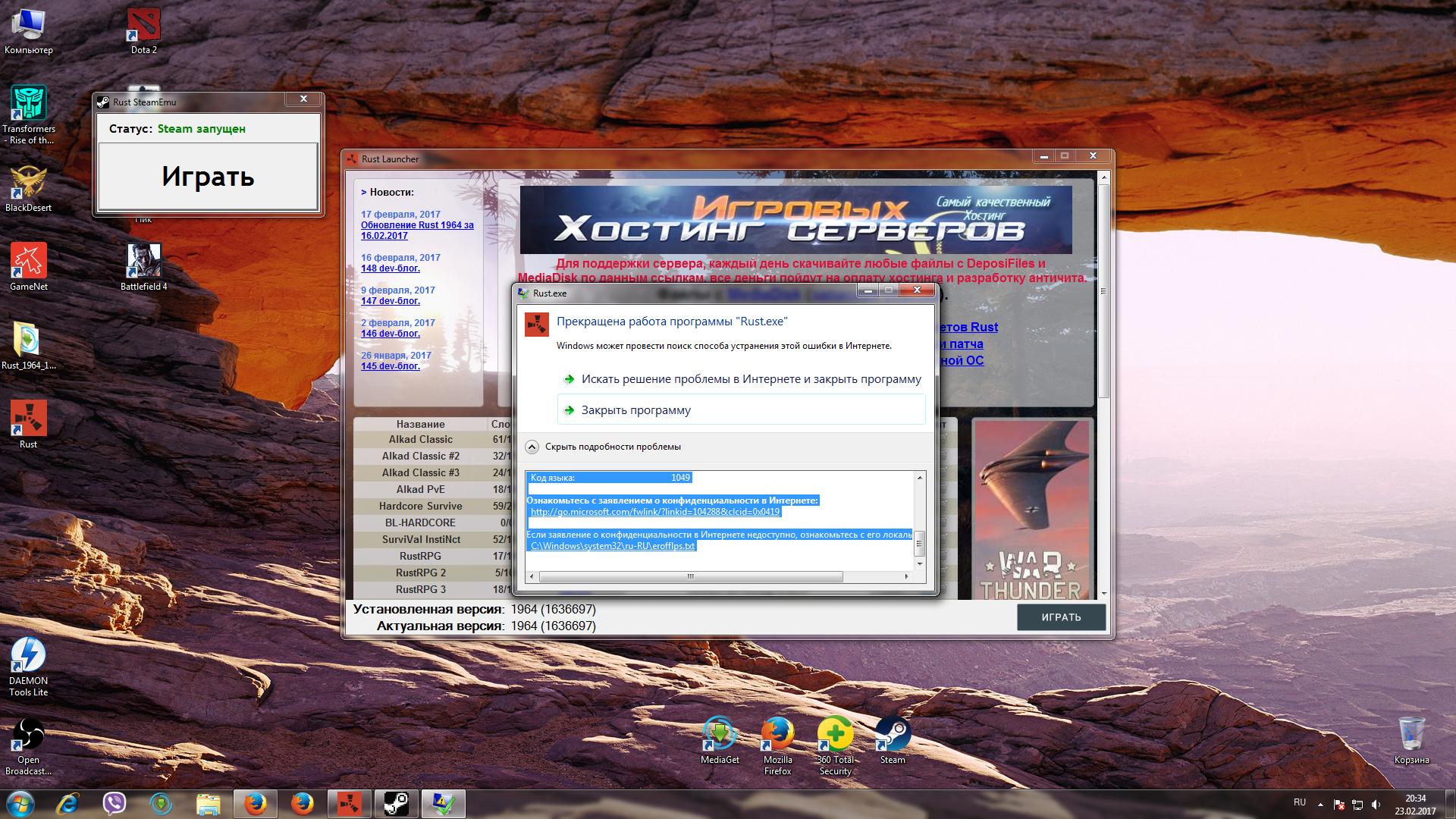Image resolution: width=1456 pixels, height=819 pixels.
Task: Switch to the Steam taskbar button
Action: point(396,804)
